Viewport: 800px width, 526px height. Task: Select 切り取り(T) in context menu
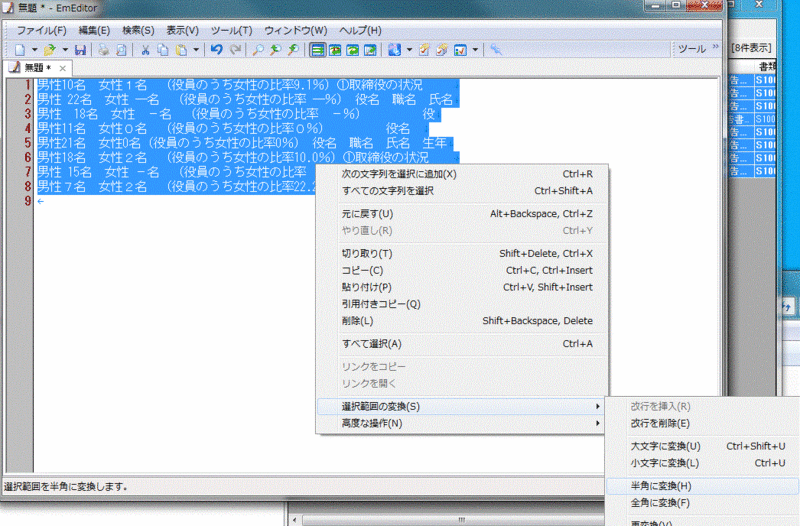coord(462,254)
